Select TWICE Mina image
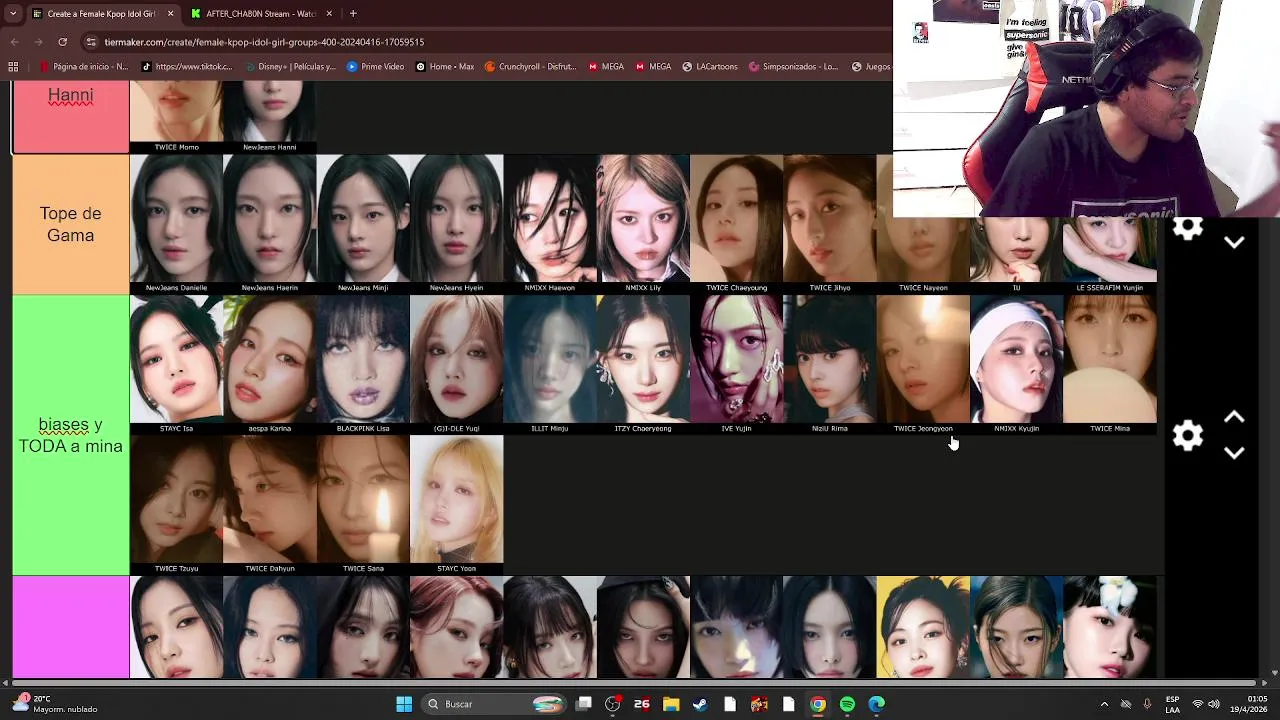Viewport: 1280px width, 720px height. (1110, 364)
